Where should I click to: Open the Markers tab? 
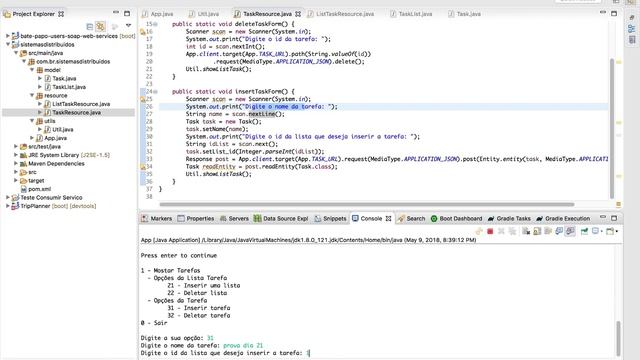coord(157,219)
